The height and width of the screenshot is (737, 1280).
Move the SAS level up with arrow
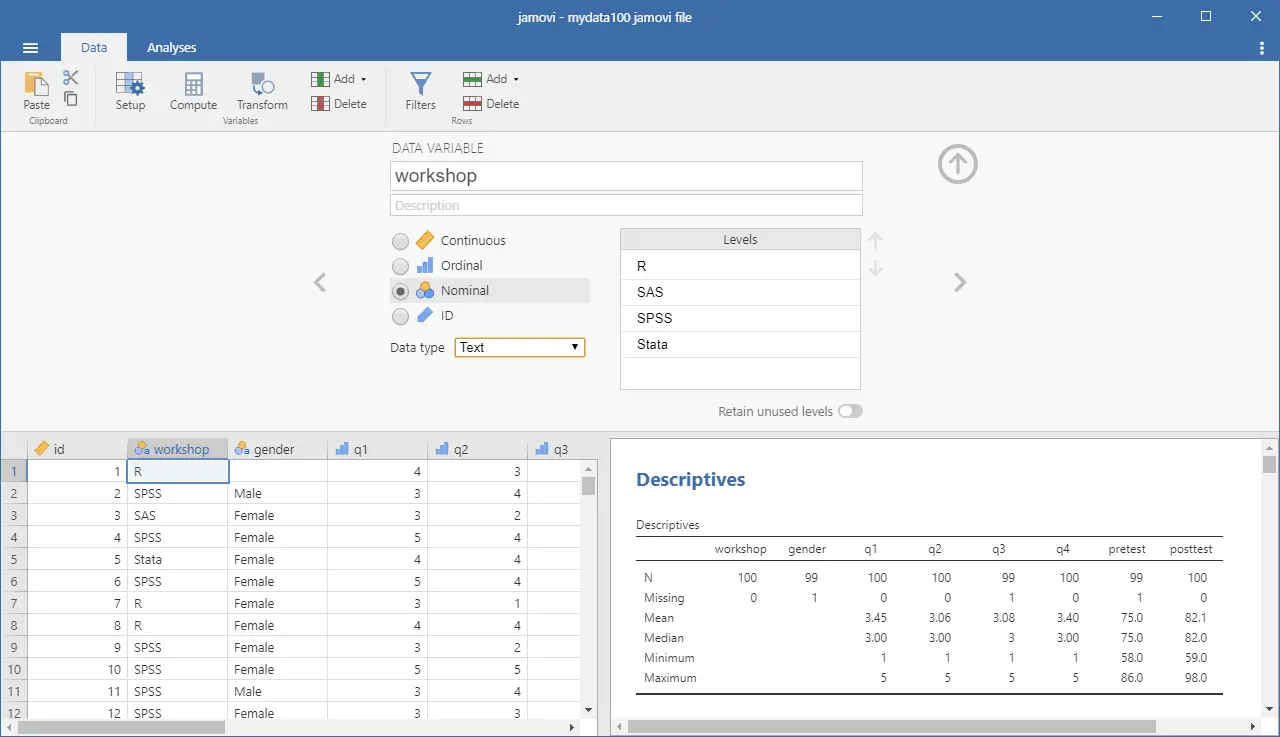pyautogui.click(x=875, y=240)
